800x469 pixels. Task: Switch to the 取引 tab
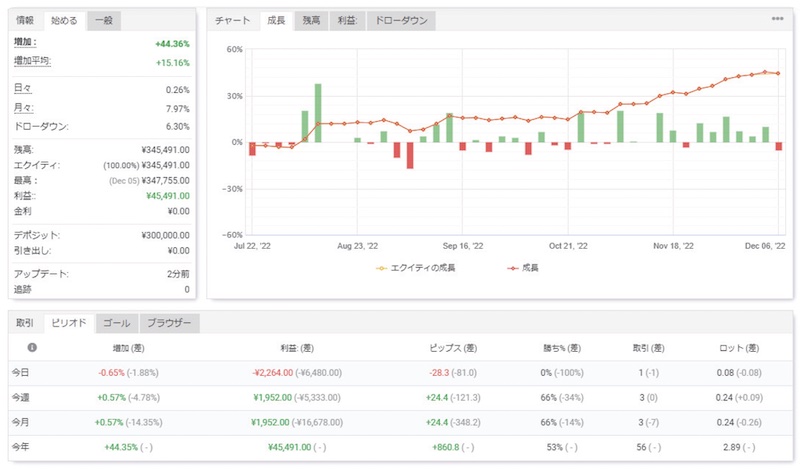(25, 324)
